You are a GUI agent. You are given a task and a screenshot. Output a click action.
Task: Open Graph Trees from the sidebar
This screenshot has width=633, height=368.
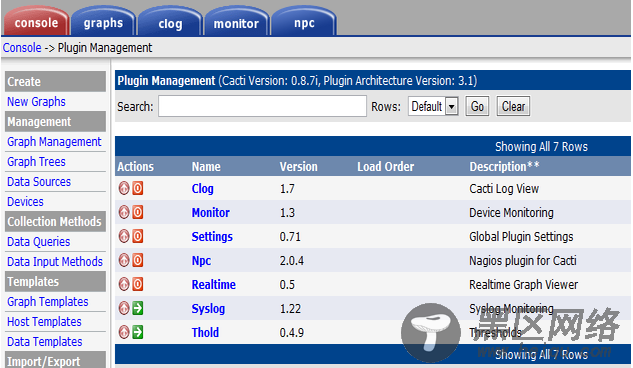(36, 162)
